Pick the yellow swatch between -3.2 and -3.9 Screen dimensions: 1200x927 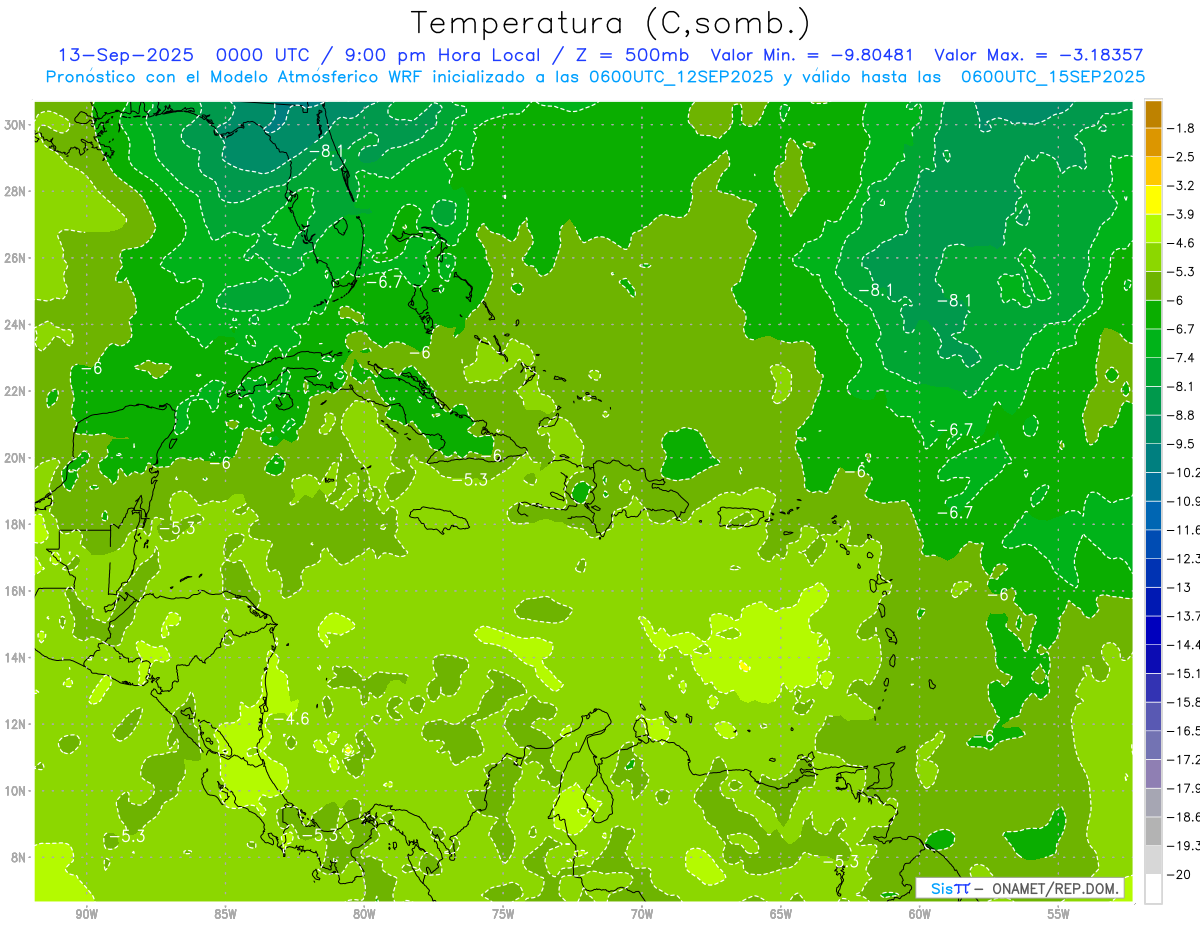[x=1153, y=200]
